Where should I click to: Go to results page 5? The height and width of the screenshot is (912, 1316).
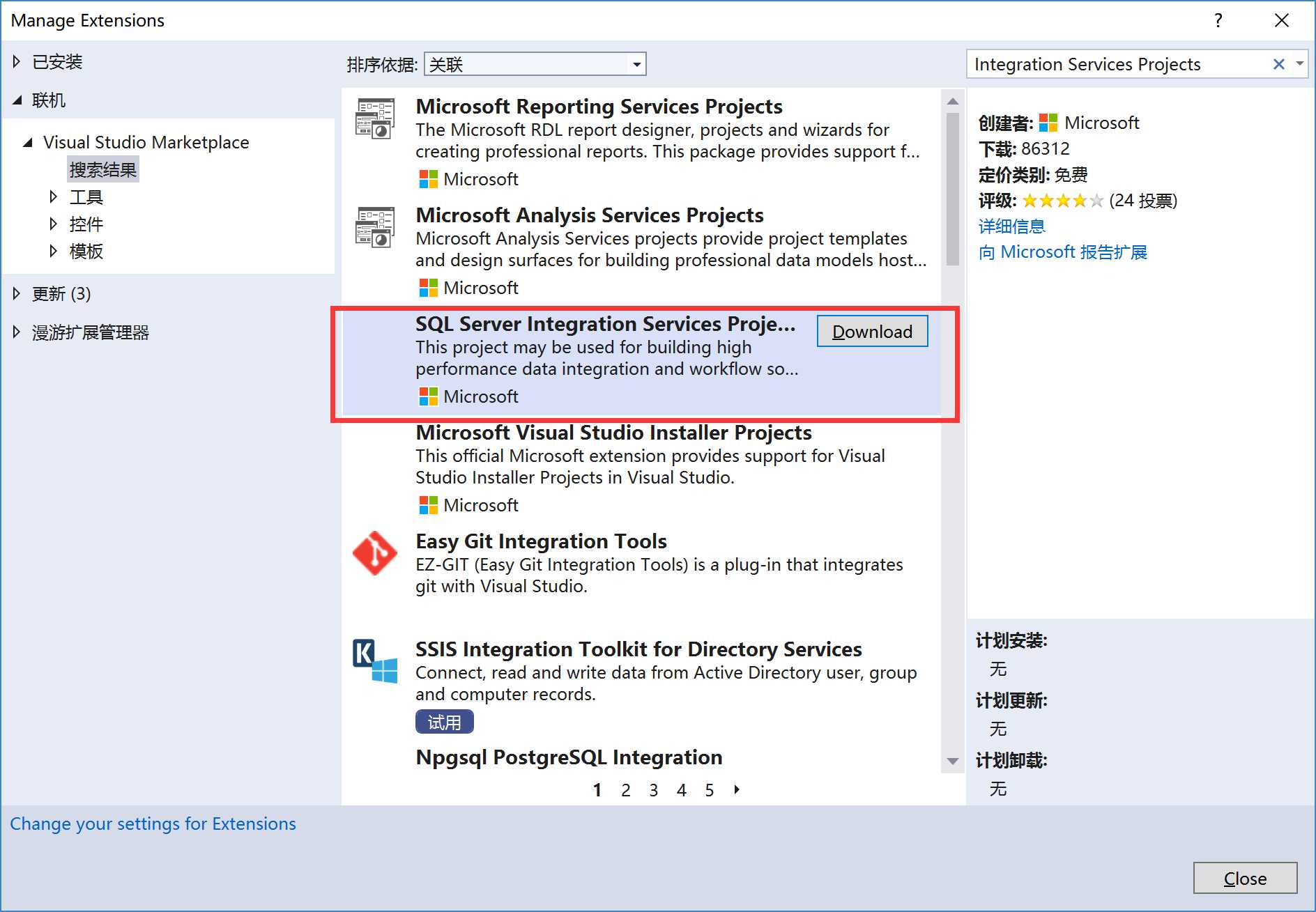pyautogui.click(x=710, y=790)
